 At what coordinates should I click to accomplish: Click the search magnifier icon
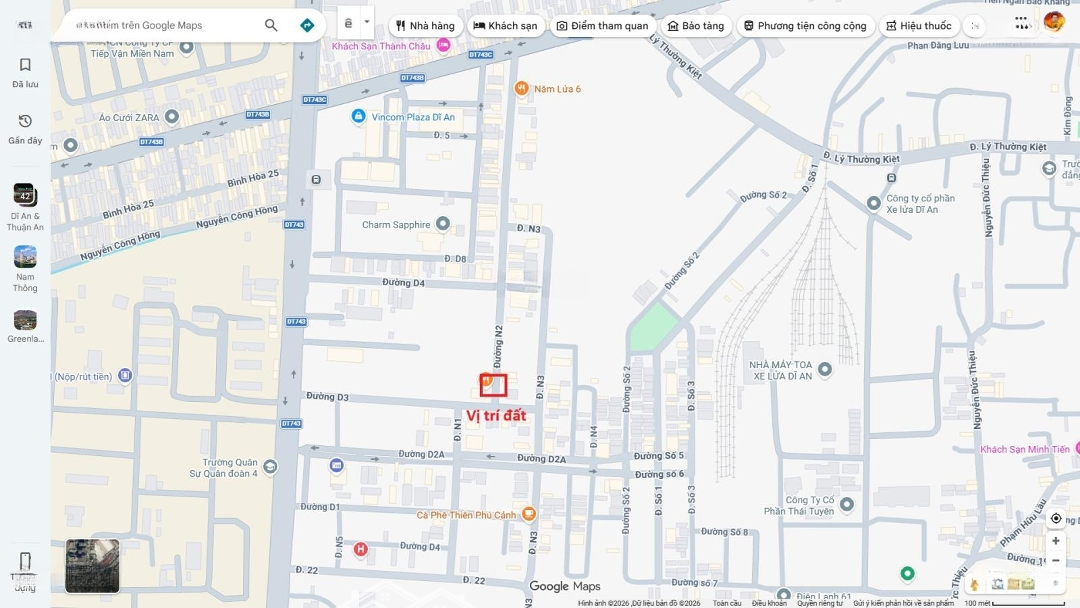(x=271, y=25)
